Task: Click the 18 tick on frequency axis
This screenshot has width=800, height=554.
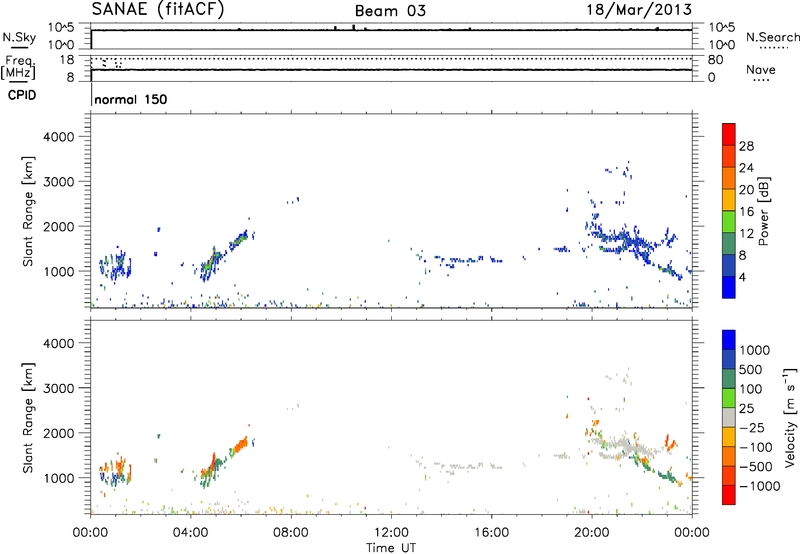Action: tap(67, 60)
